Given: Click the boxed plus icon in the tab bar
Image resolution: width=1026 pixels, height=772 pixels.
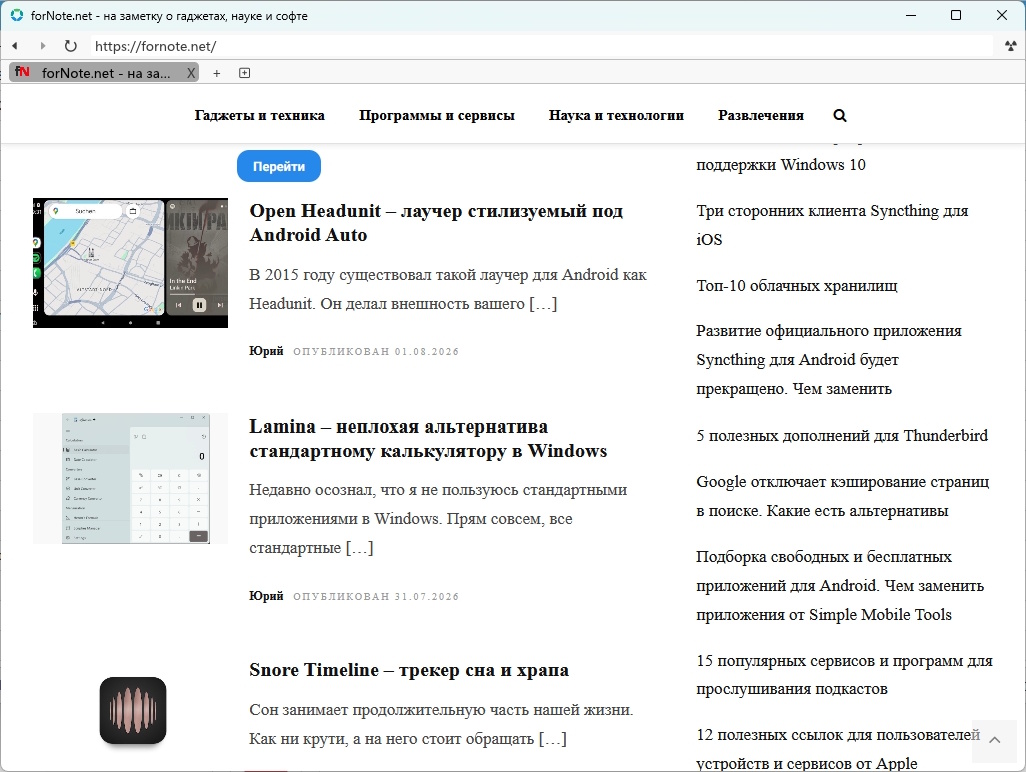Looking at the screenshot, I should point(244,73).
